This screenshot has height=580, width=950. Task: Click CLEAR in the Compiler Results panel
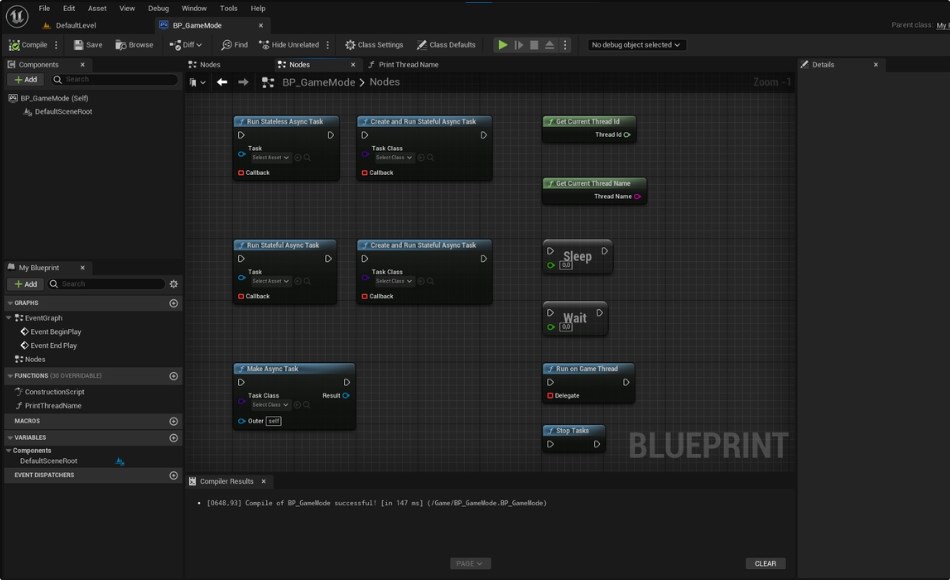[x=764, y=563]
